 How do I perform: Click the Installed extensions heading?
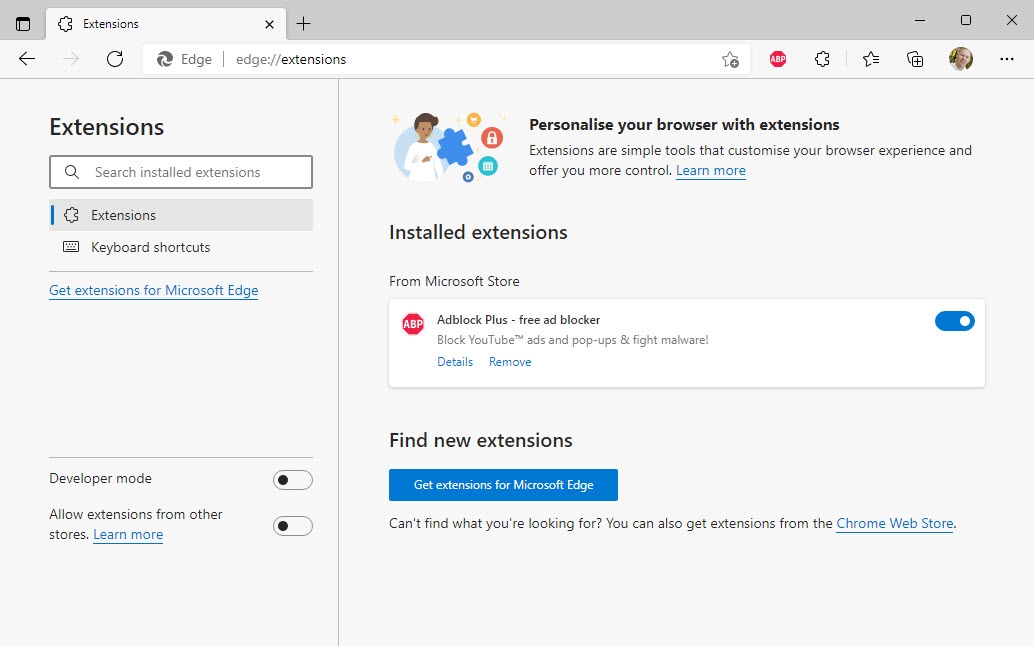[478, 233]
